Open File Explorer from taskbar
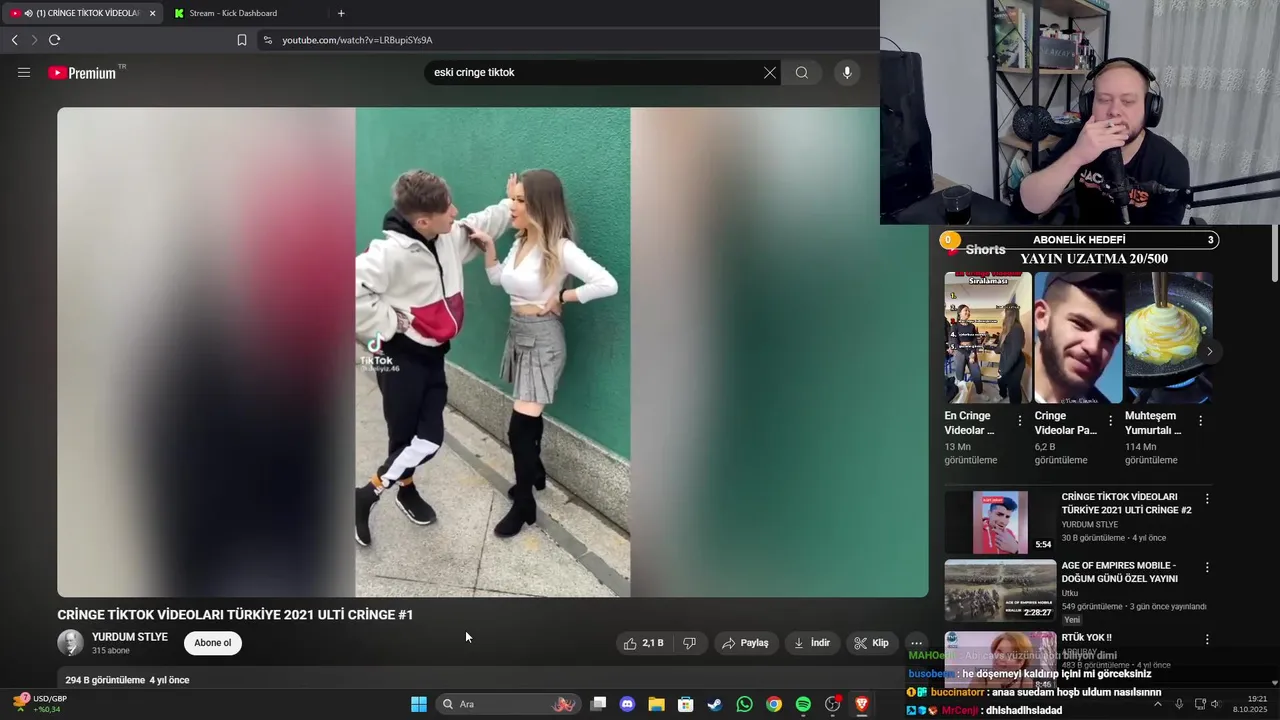The width and height of the screenshot is (1280, 720). [x=656, y=704]
